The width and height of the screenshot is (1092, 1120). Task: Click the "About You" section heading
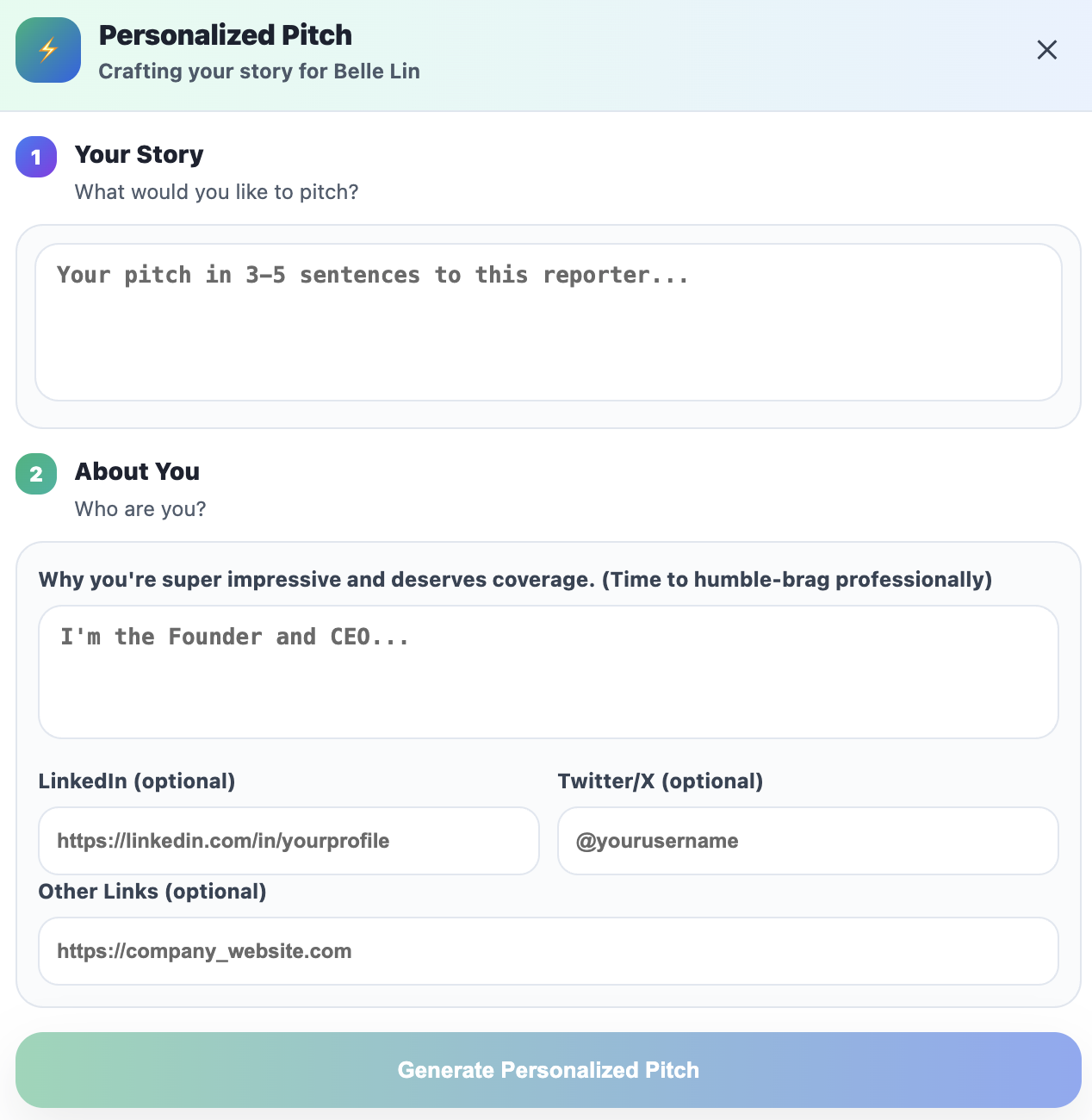[x=138, y=472]
